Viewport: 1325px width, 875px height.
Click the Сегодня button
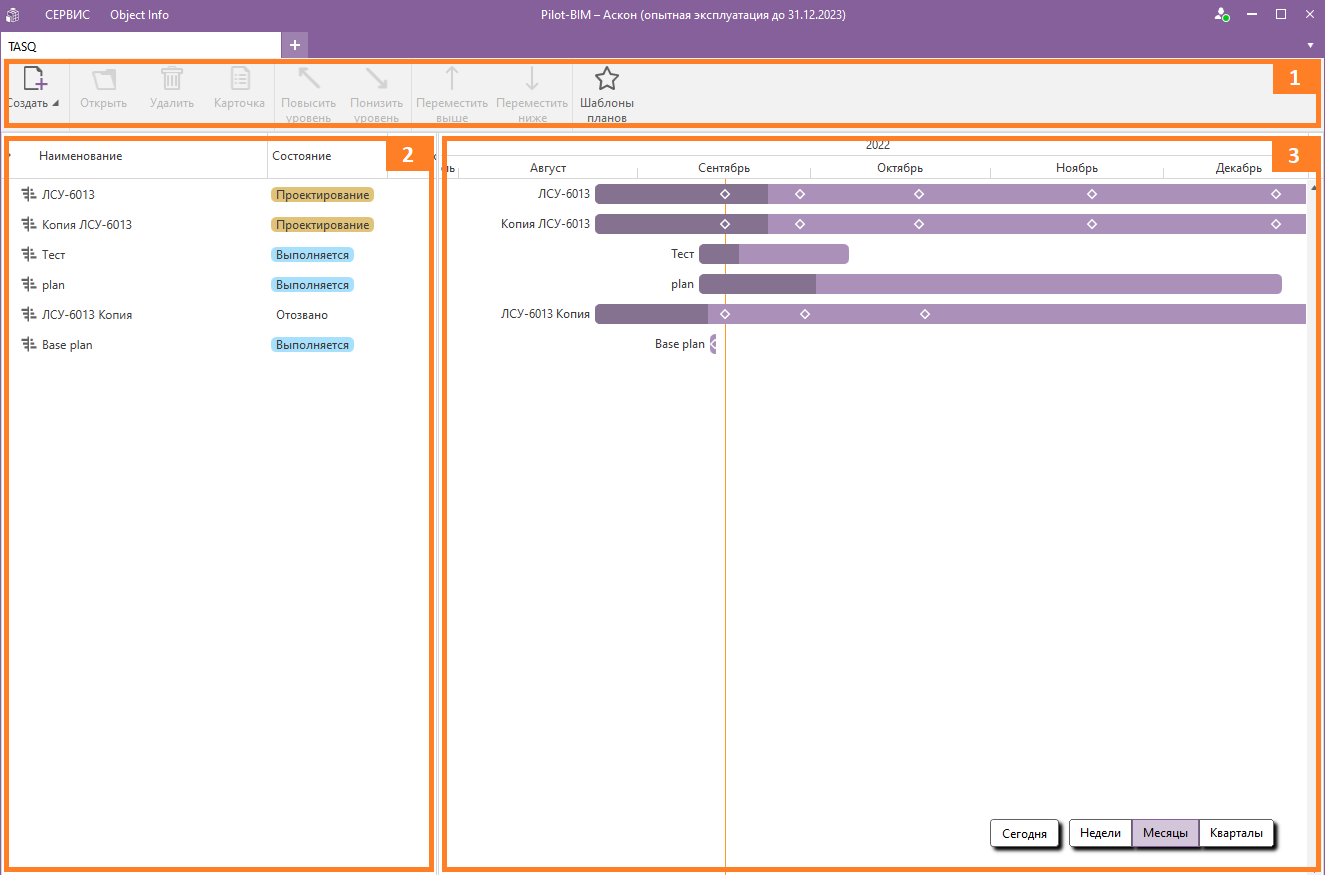click(x=1025, y=833)
